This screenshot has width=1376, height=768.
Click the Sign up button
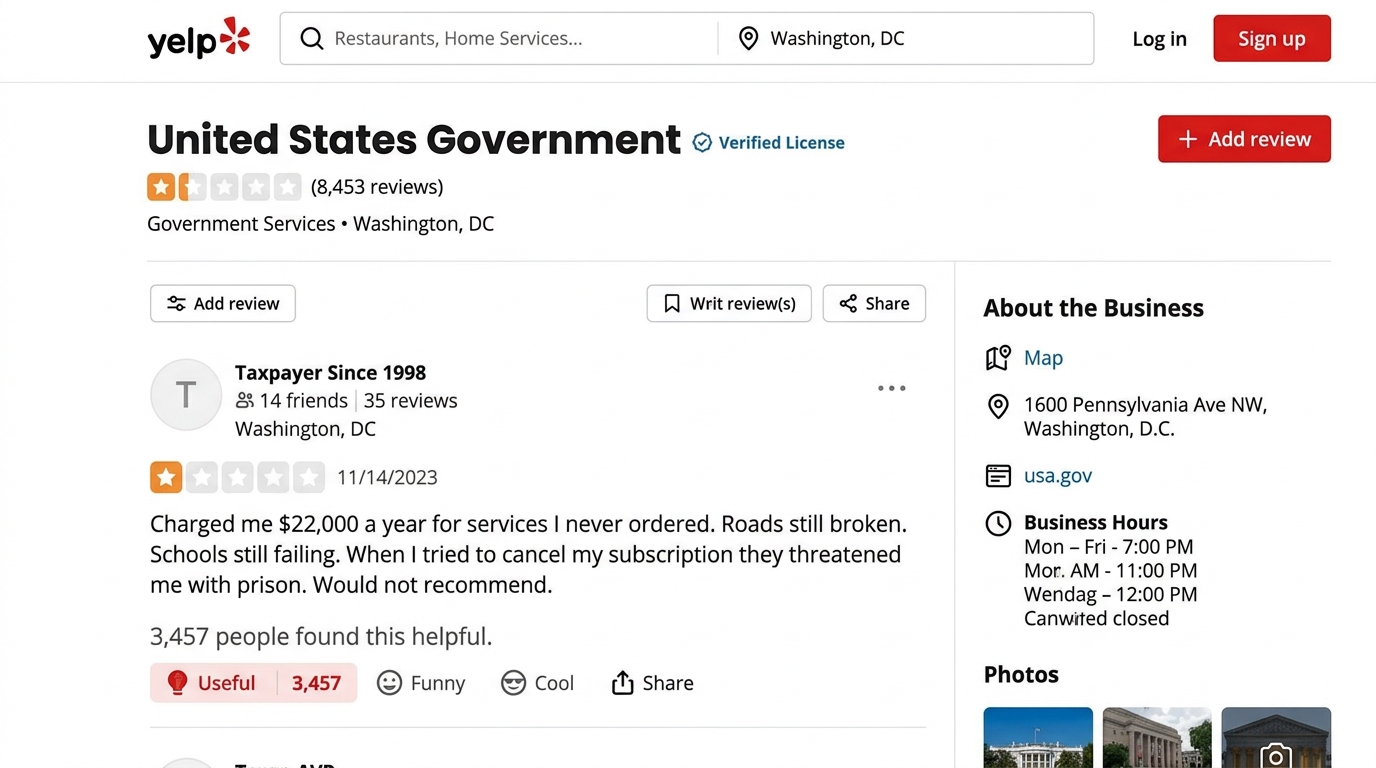[1271, 39]
